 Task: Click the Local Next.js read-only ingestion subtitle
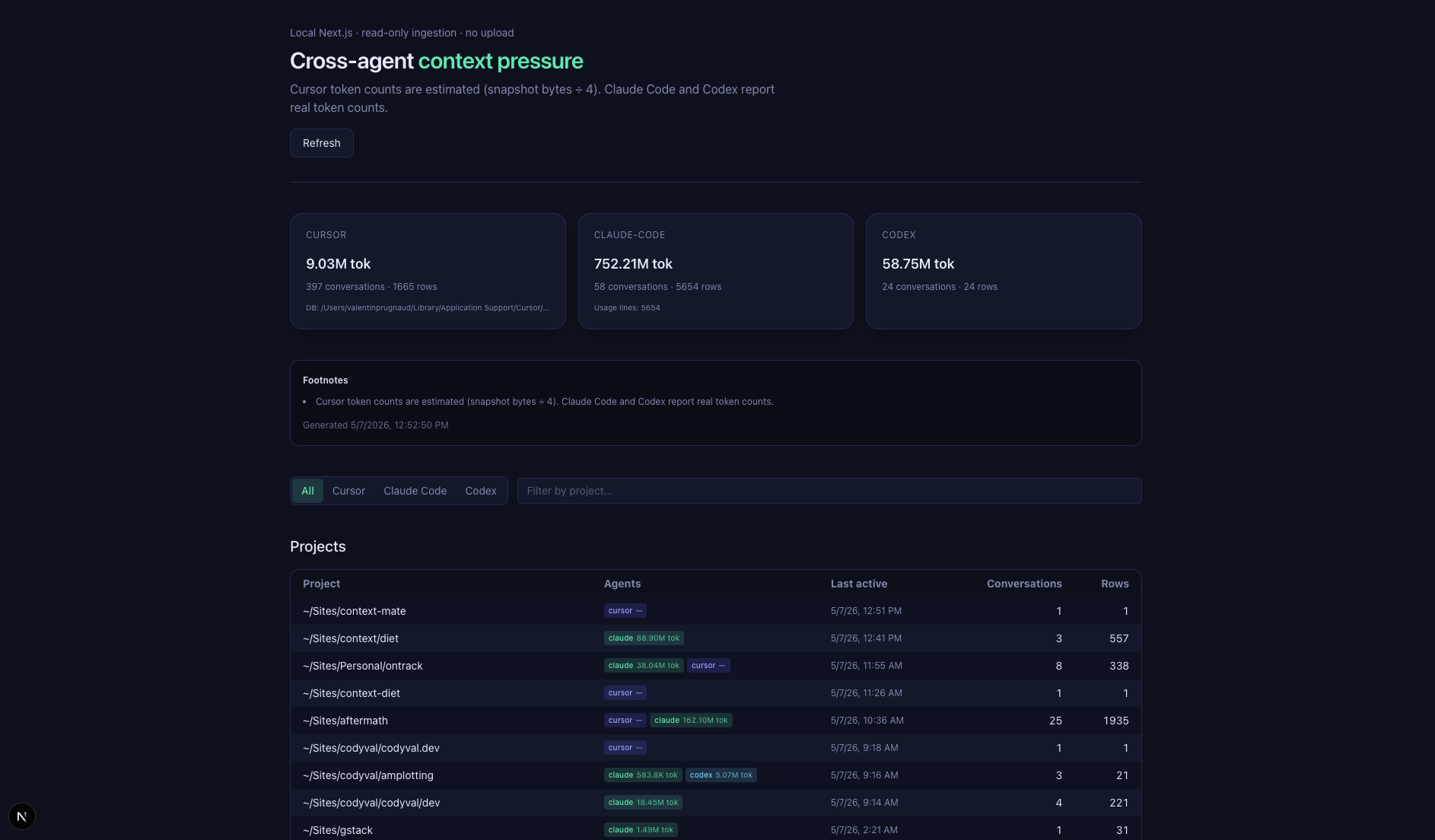[402, 33]
